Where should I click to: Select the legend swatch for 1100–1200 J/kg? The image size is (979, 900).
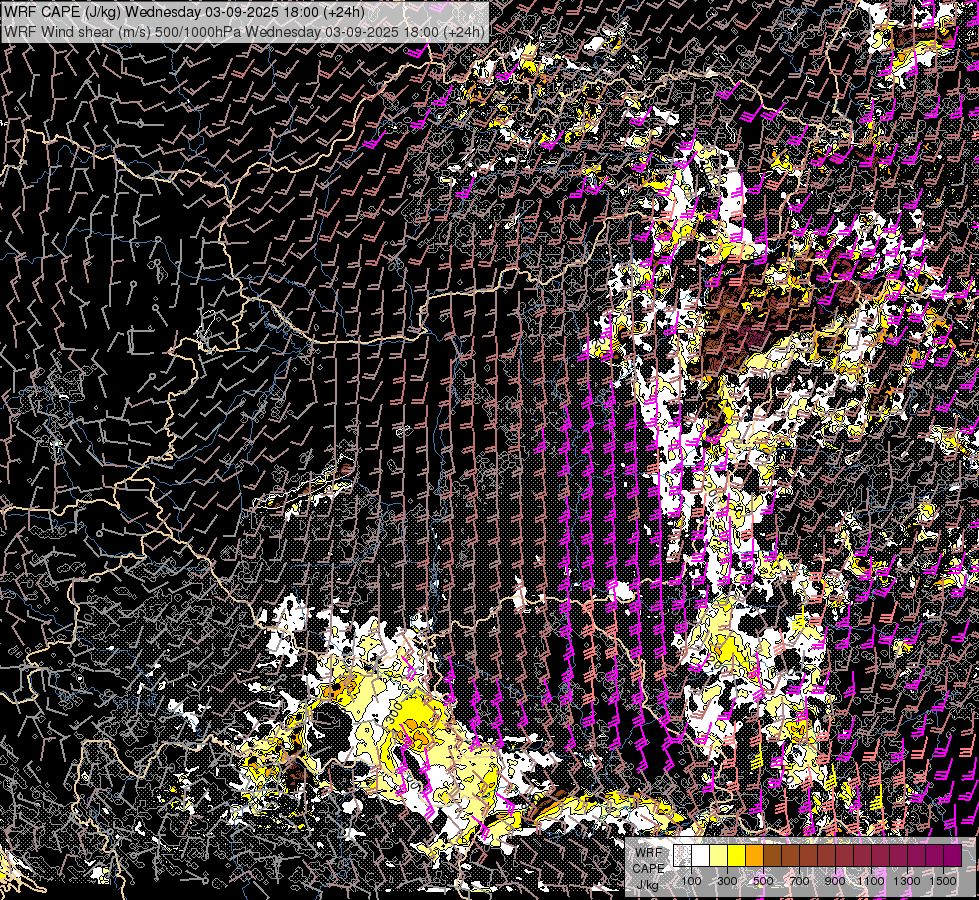click(880, 855)
